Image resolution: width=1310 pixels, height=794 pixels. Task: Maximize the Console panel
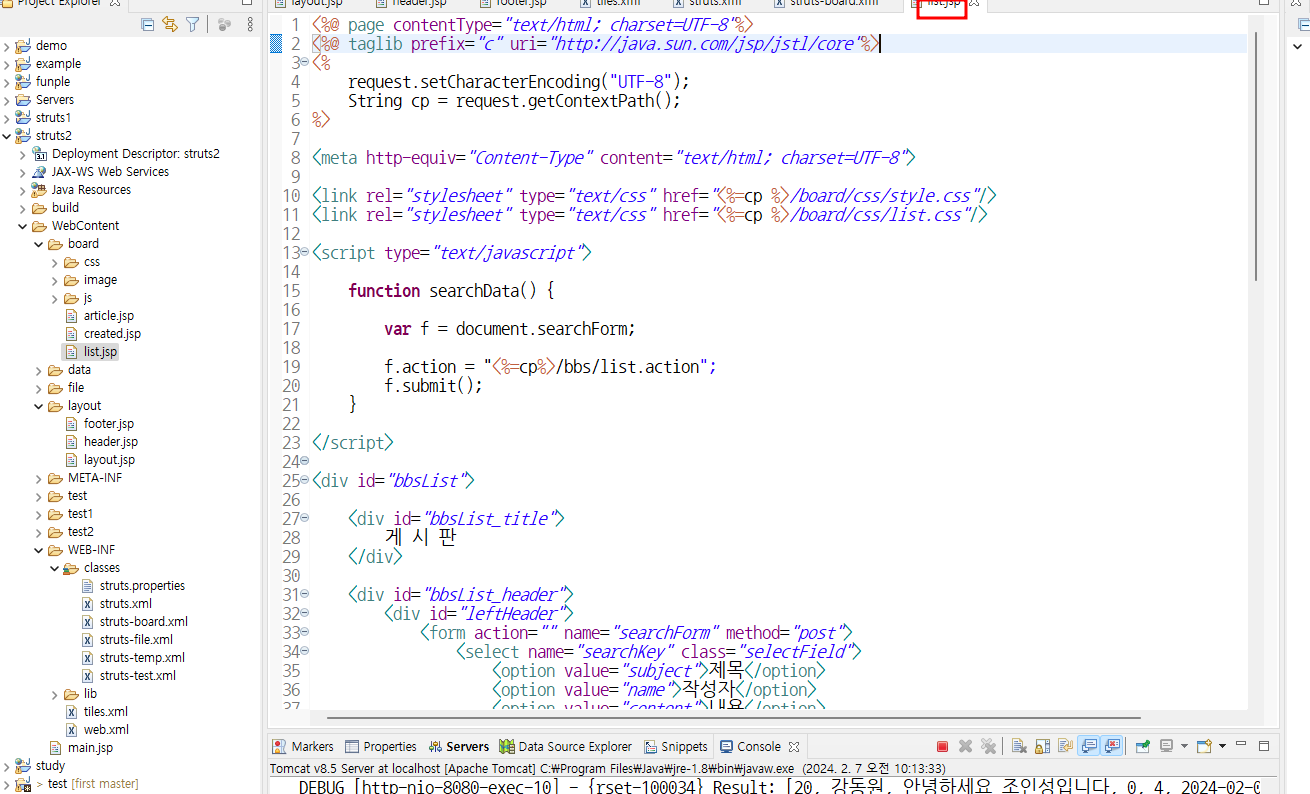pyautogui.click(x=1264, y=746)
